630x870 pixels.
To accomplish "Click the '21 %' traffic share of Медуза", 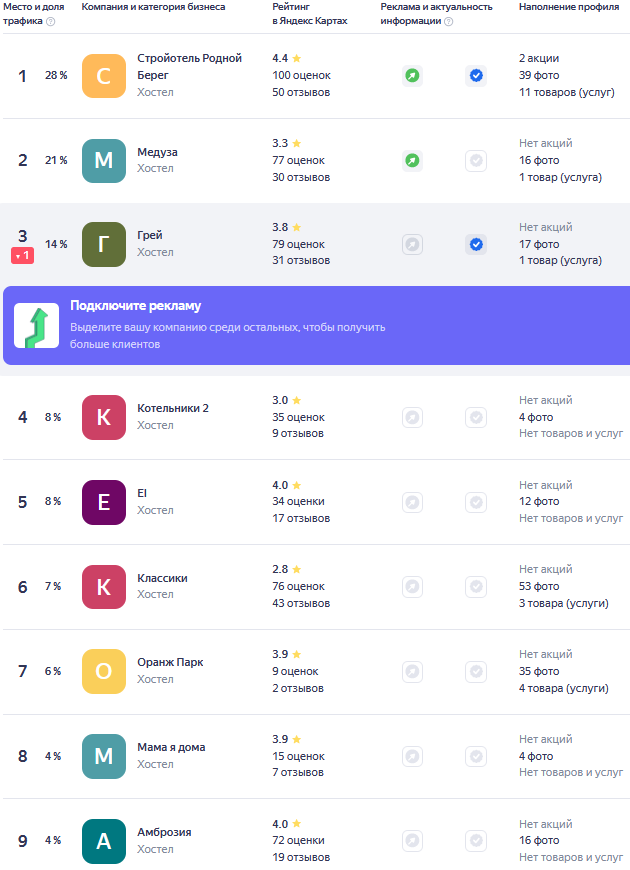I will 56,160.
